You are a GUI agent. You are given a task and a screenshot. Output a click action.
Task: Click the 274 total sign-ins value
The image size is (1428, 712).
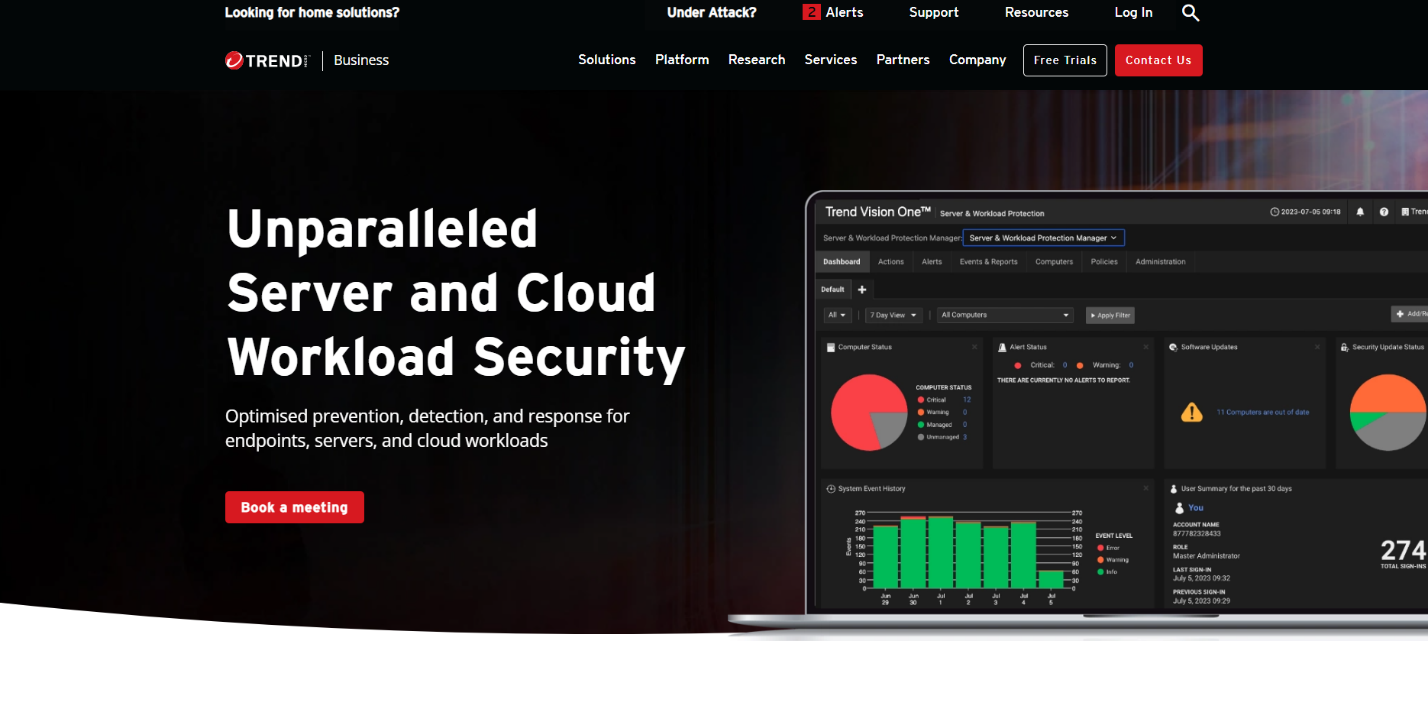pos(1403,550)
